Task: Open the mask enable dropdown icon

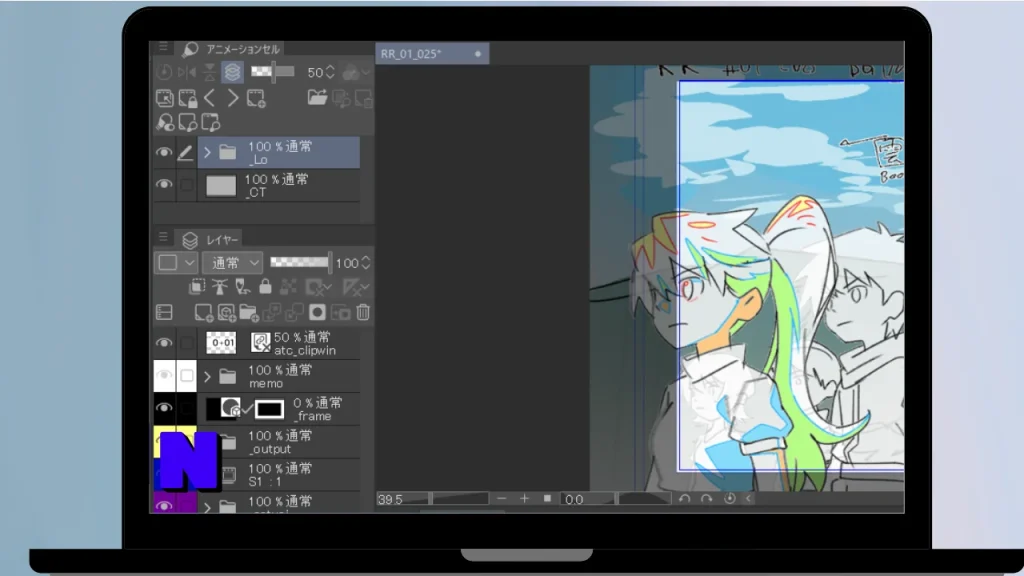Action: (319, 287)
